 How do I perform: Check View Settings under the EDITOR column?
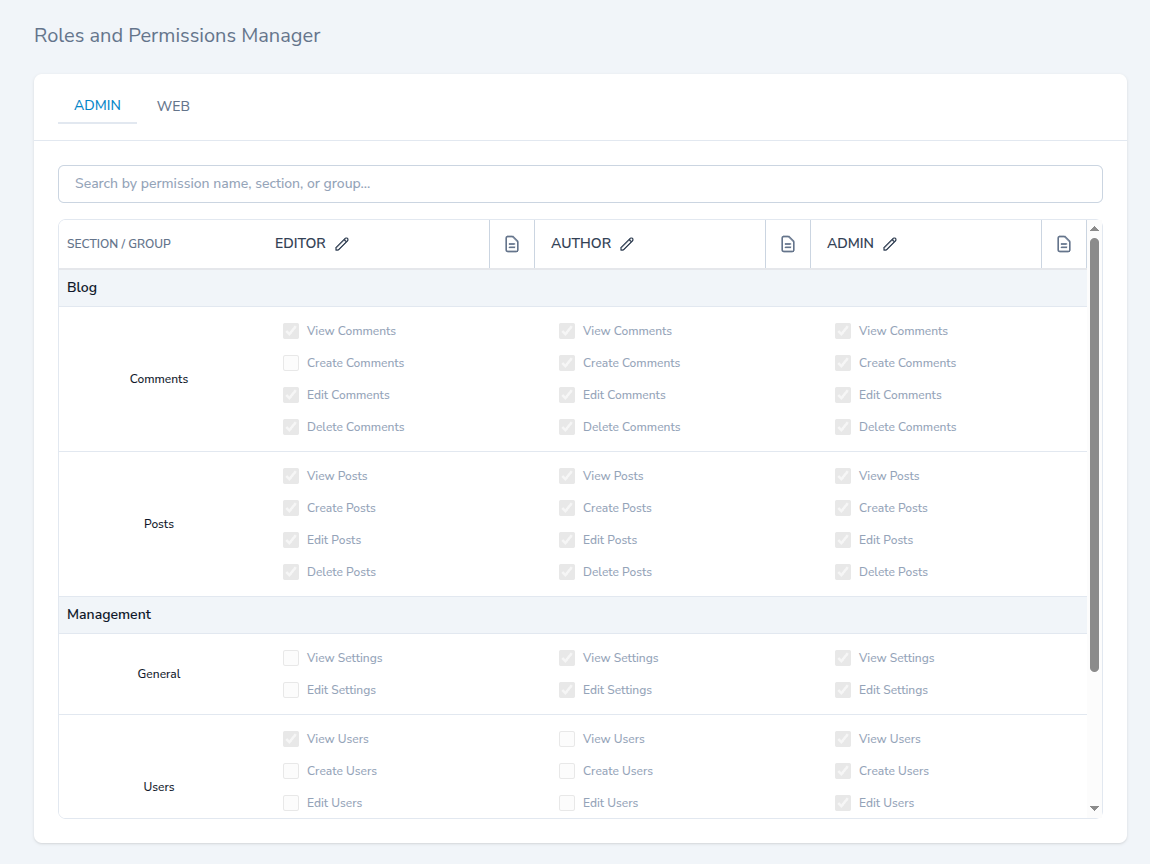click(290, 658)
